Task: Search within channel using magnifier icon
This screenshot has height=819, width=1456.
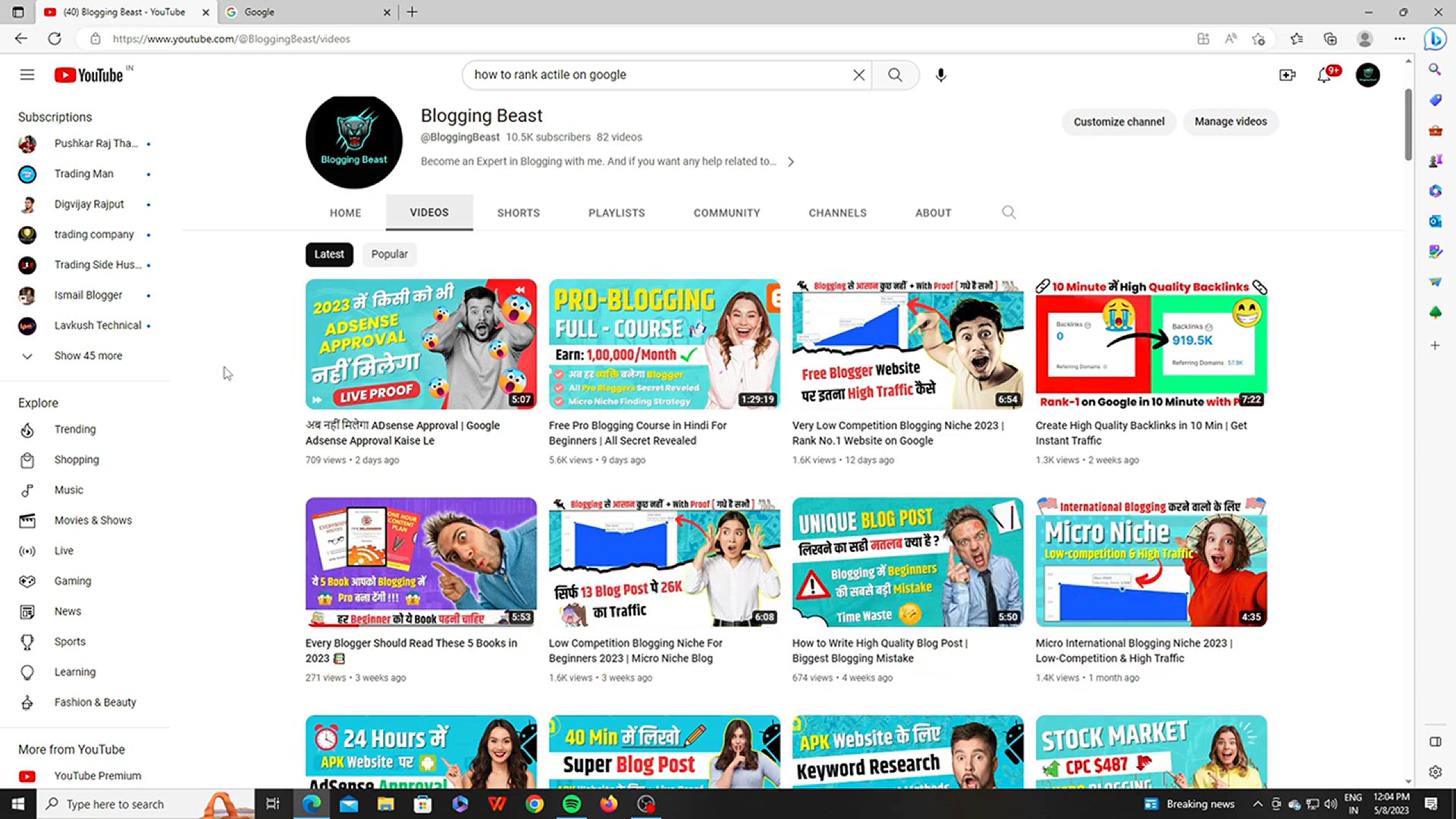Action: [x=1008, y=212]
